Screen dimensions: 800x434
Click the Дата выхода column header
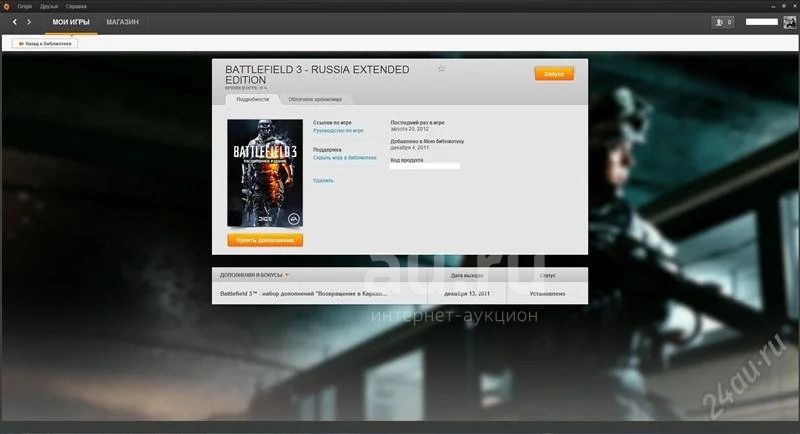[467, 275]
